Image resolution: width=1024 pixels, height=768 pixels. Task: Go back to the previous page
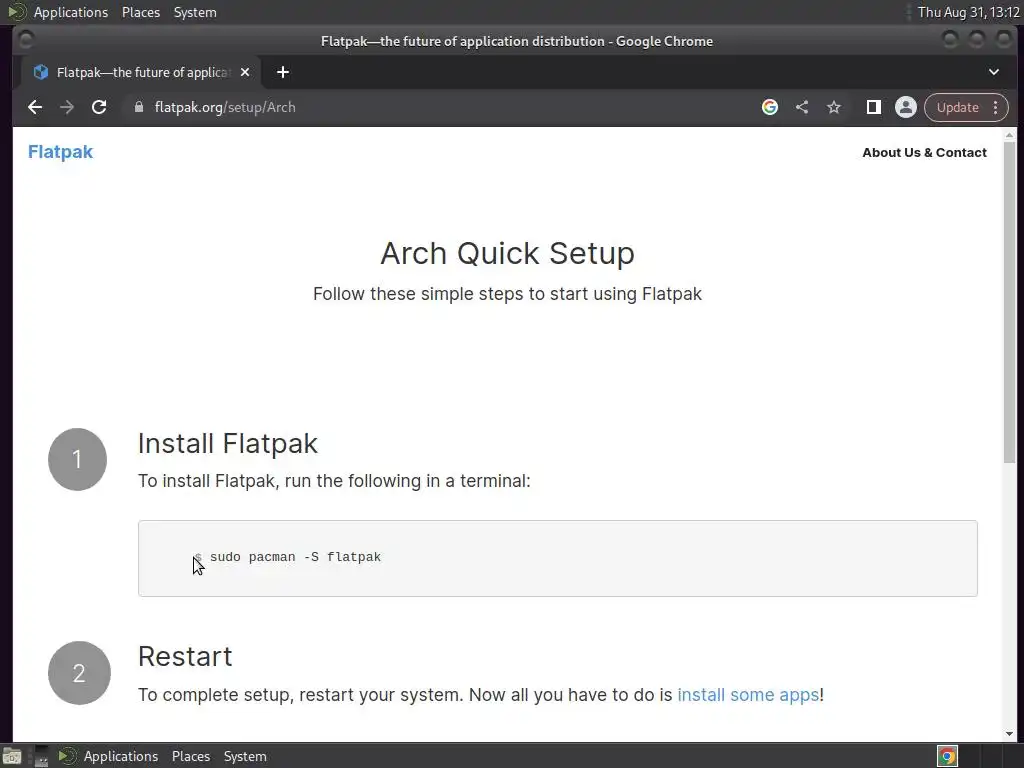(x=35, y=107)
